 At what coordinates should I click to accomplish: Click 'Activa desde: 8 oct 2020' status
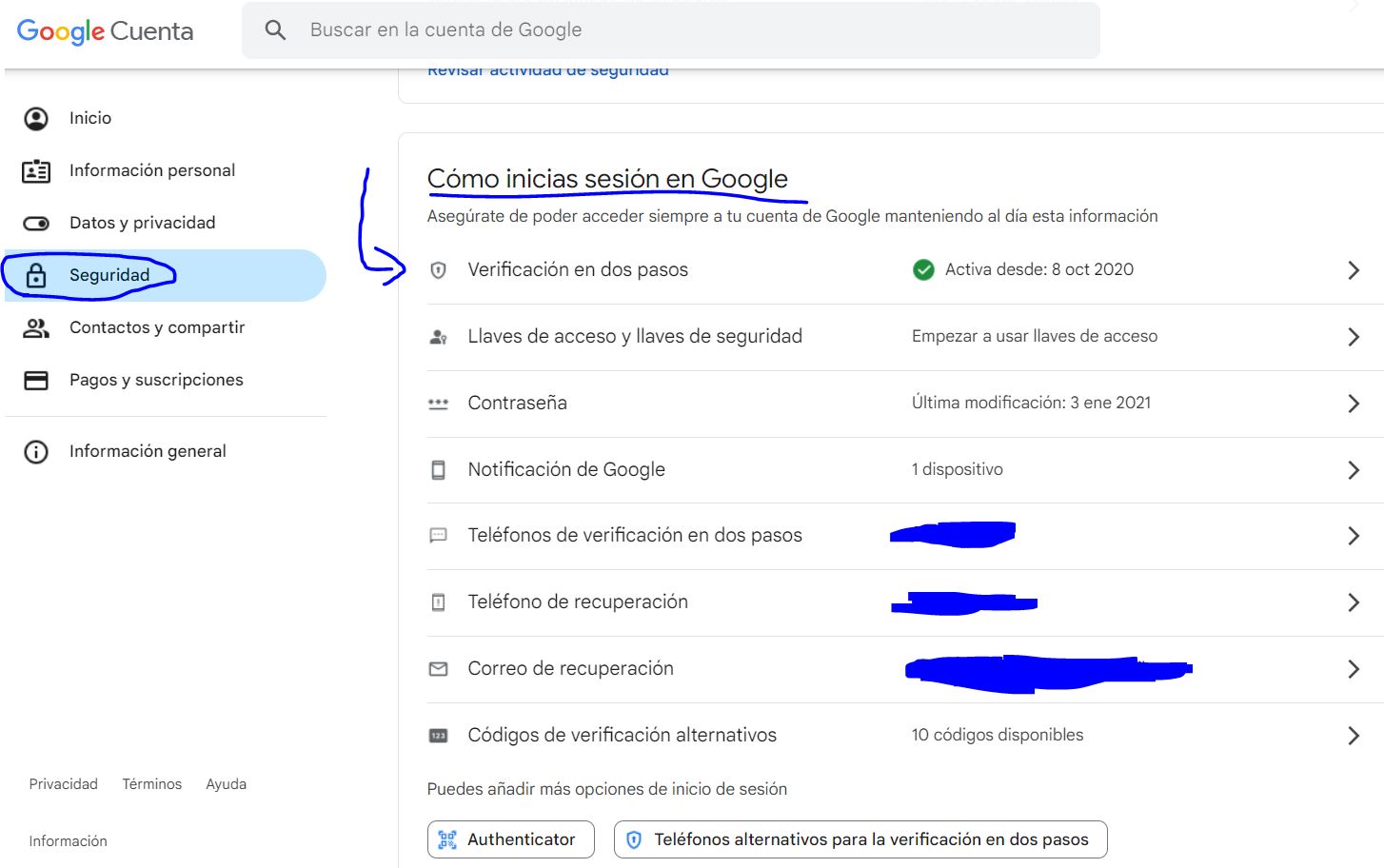[1039, 270]
